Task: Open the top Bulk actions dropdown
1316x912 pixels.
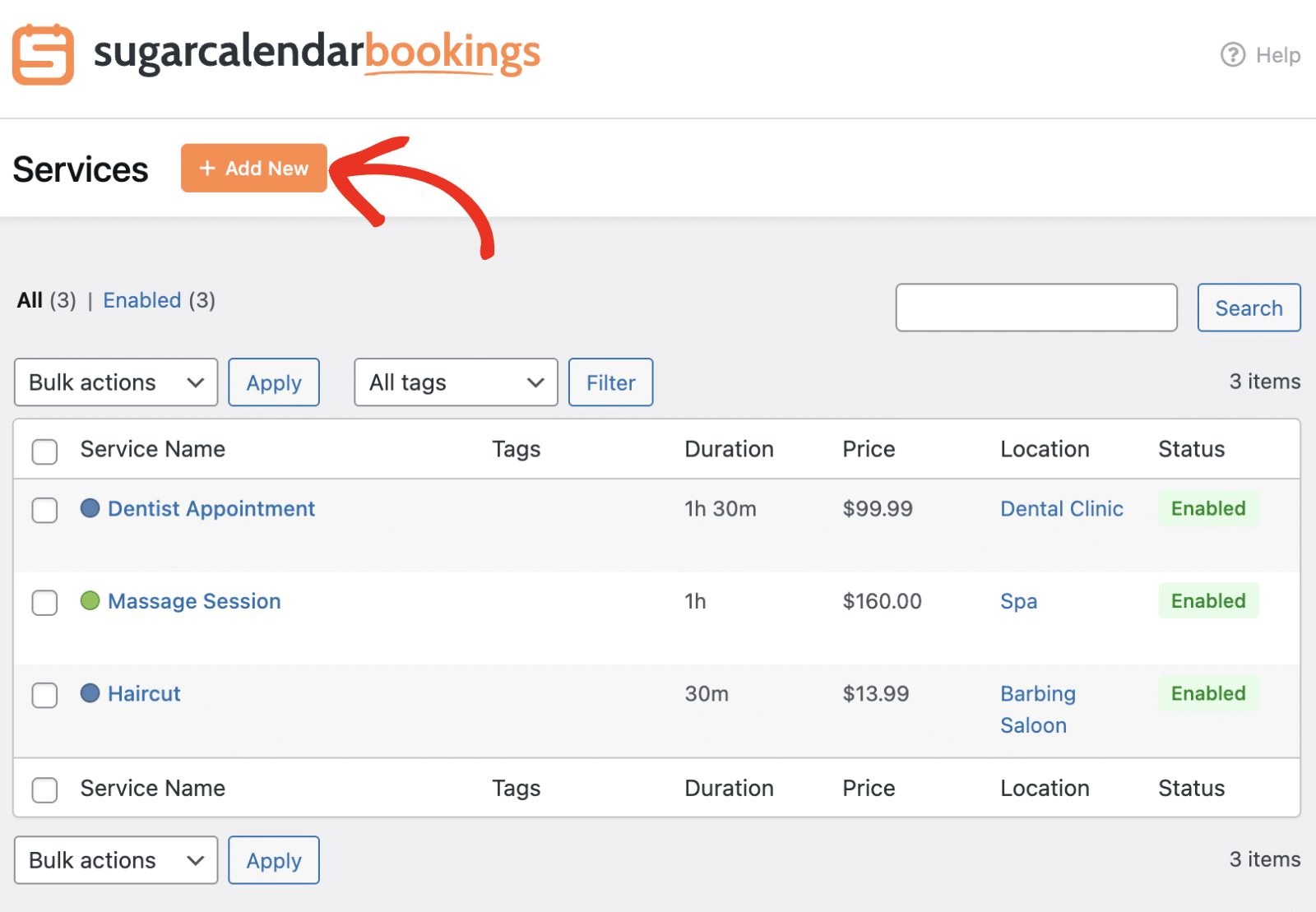Action: (x=116, y=382)
